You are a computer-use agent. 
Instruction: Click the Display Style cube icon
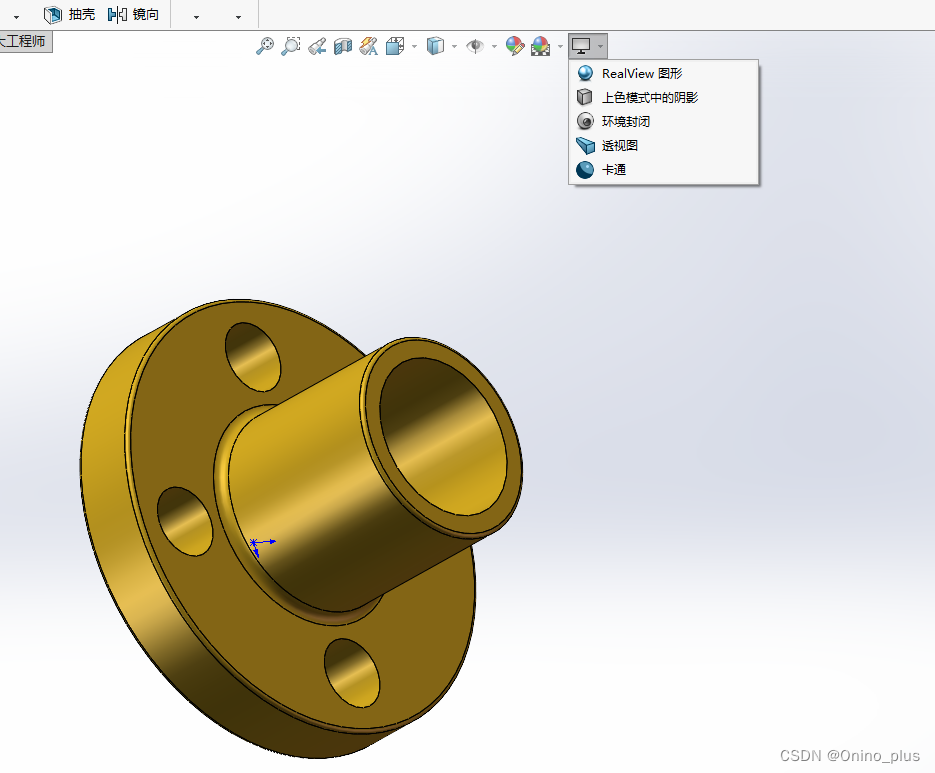tap(437, 45)
